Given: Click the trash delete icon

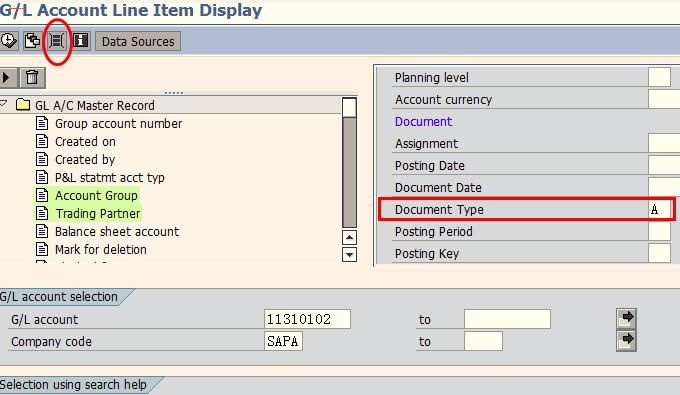Looking at the screenshot, I should (x=32, y=78).
